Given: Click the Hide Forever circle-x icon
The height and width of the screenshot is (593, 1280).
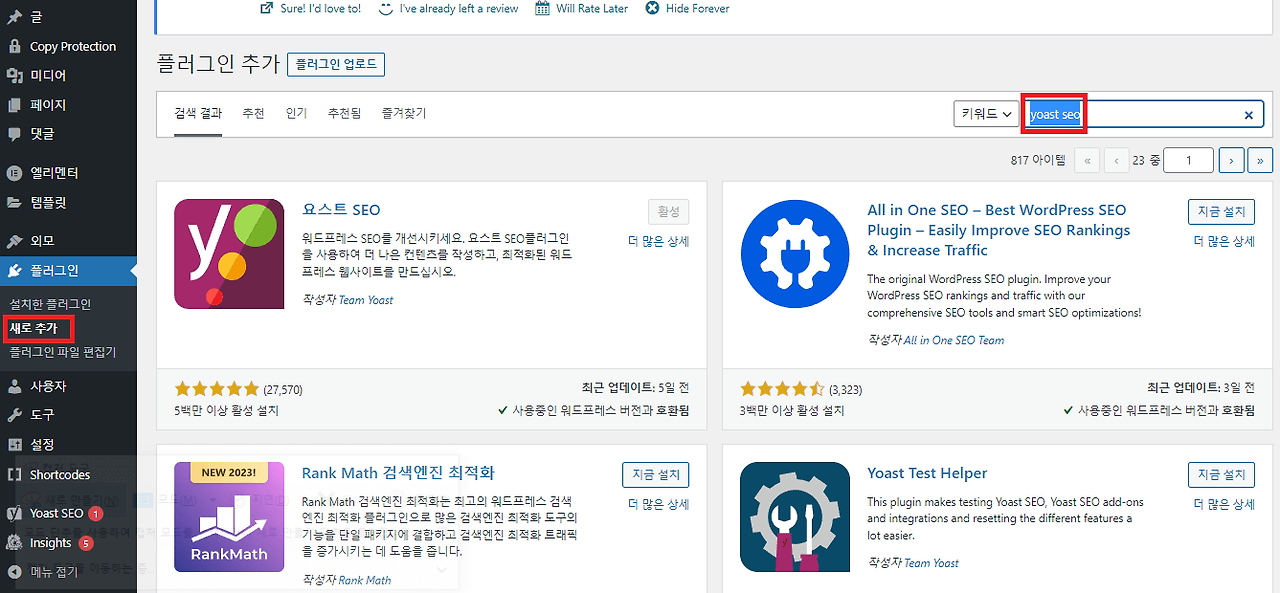Looking at the screenshot, I should (x=652, y=8).
